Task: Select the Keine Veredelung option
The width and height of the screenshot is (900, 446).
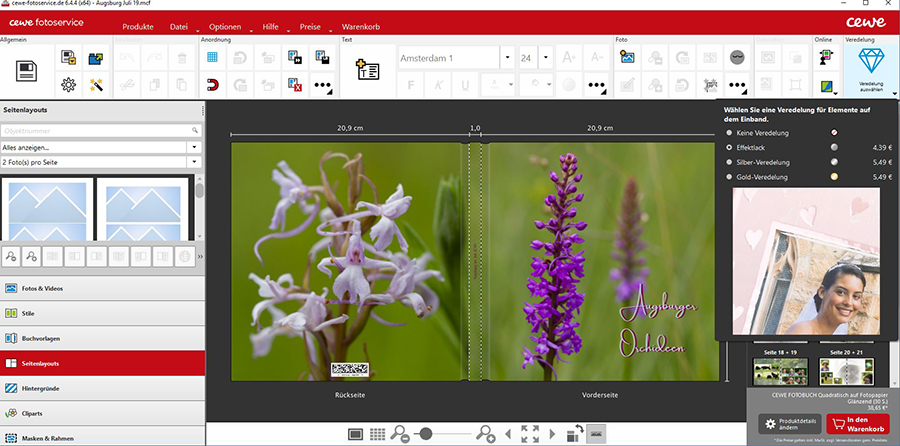Action: click(x=729, y=132)
